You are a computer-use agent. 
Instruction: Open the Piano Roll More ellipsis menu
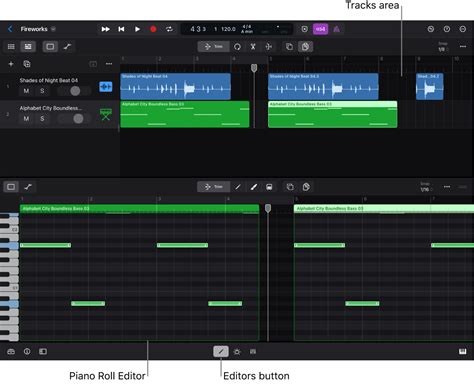tap(447, 187)
